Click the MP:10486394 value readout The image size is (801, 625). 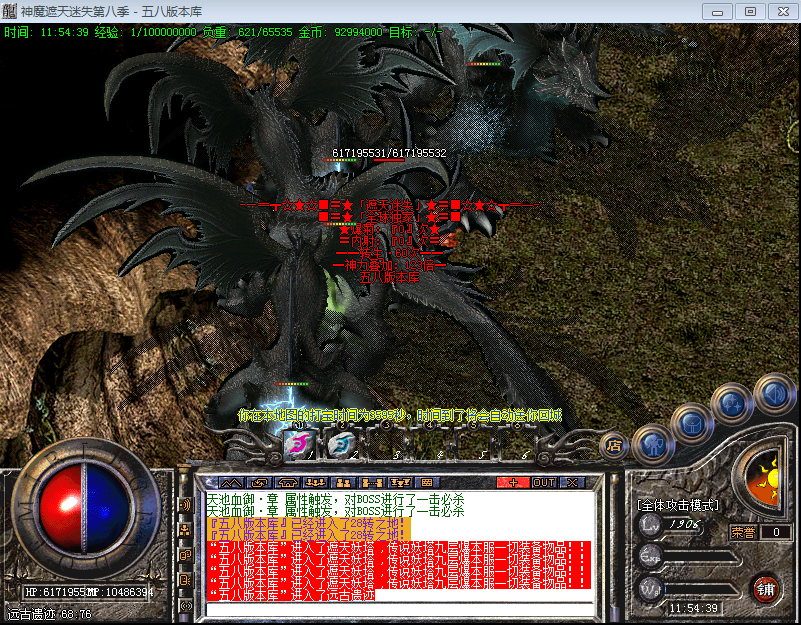121,592
